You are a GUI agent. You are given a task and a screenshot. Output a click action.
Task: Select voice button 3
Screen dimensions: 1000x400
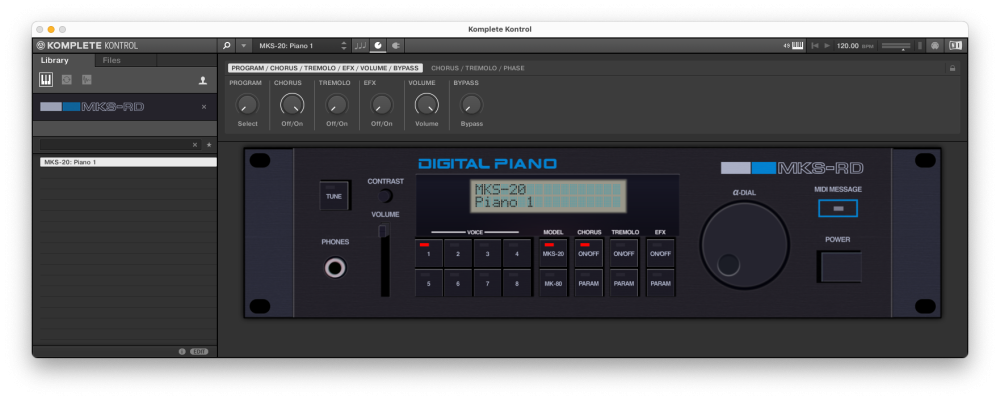click(487, 253)
